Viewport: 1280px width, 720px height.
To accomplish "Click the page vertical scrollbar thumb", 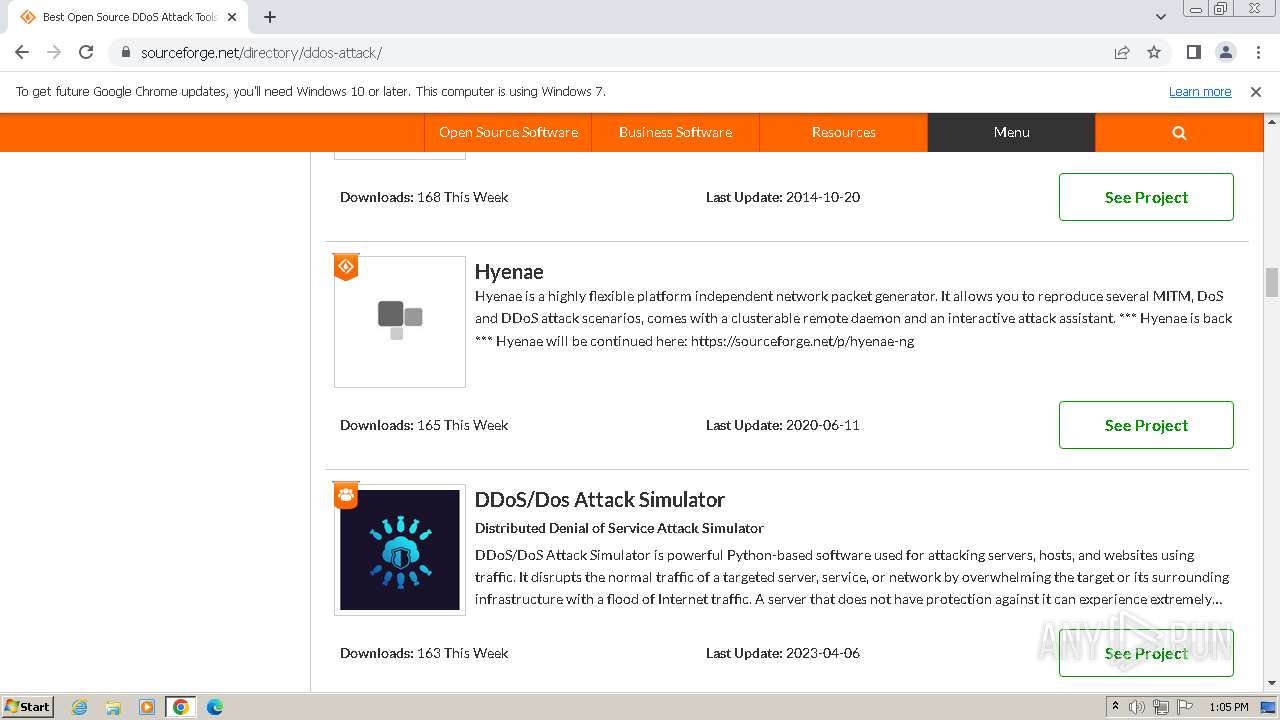I will [1272, 282].
